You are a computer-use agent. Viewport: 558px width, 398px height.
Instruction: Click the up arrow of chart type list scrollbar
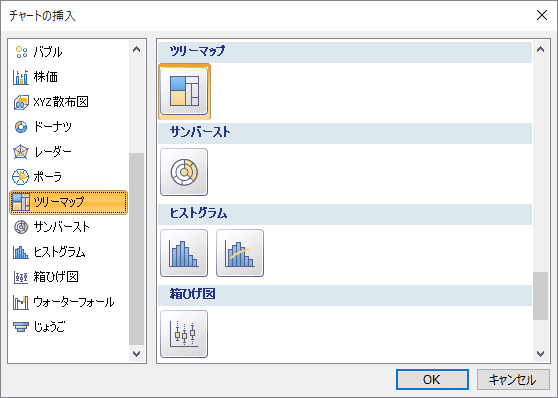(136, 49)
